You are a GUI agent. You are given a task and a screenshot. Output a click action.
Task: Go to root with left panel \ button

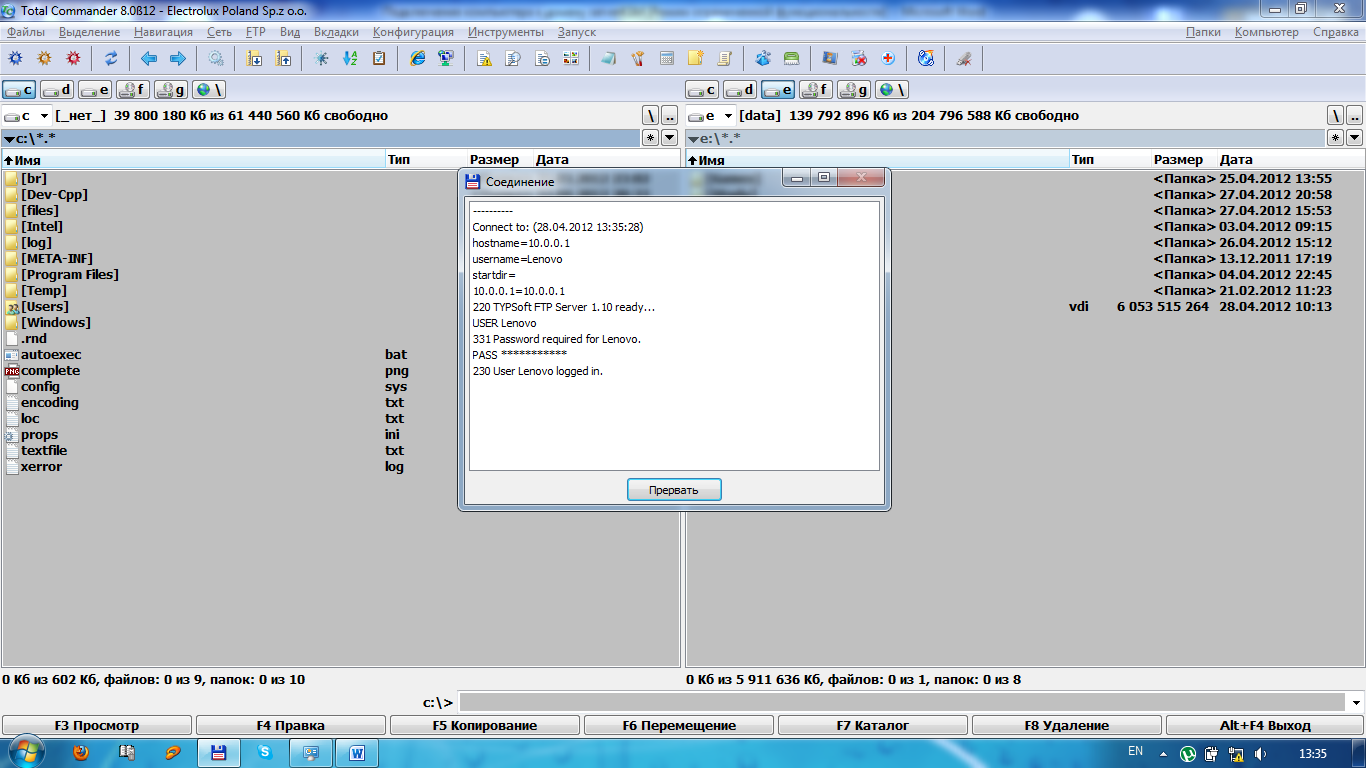(651, 116)
